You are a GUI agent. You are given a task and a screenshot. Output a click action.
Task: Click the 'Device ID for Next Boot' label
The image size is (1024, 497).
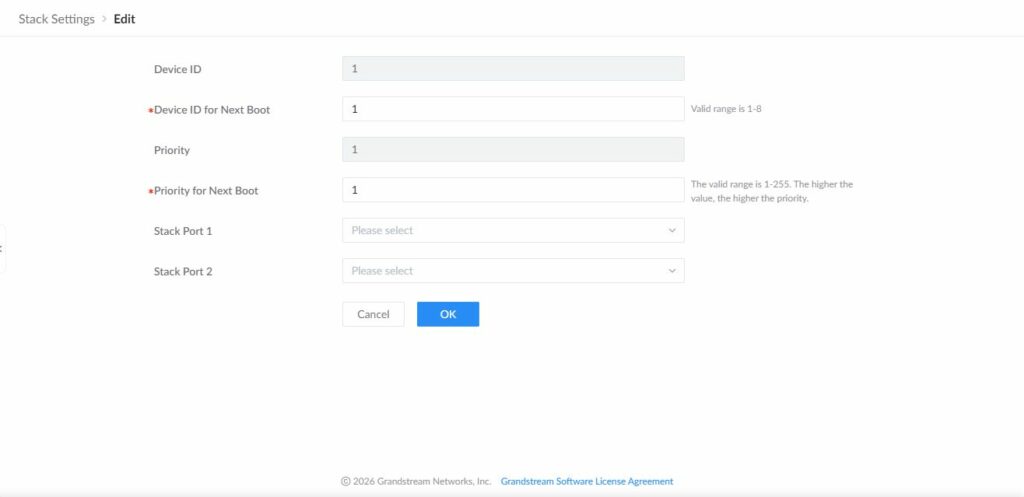point(212,110)
